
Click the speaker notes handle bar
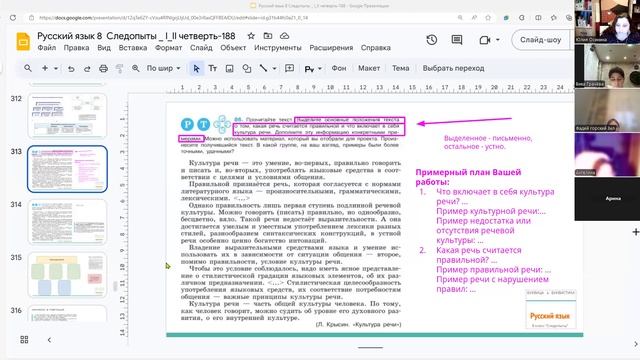(x=370, y=348)
